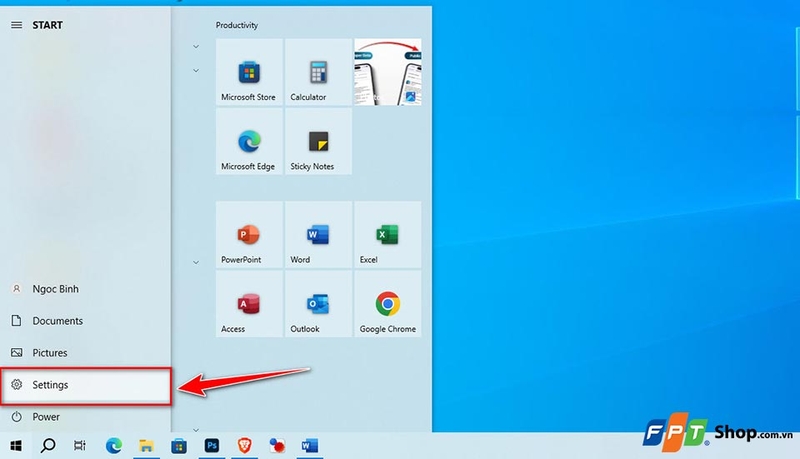Viewport: 800px width, 459px height.
Task: Open the PowerPoint tile
Action: 249,235
